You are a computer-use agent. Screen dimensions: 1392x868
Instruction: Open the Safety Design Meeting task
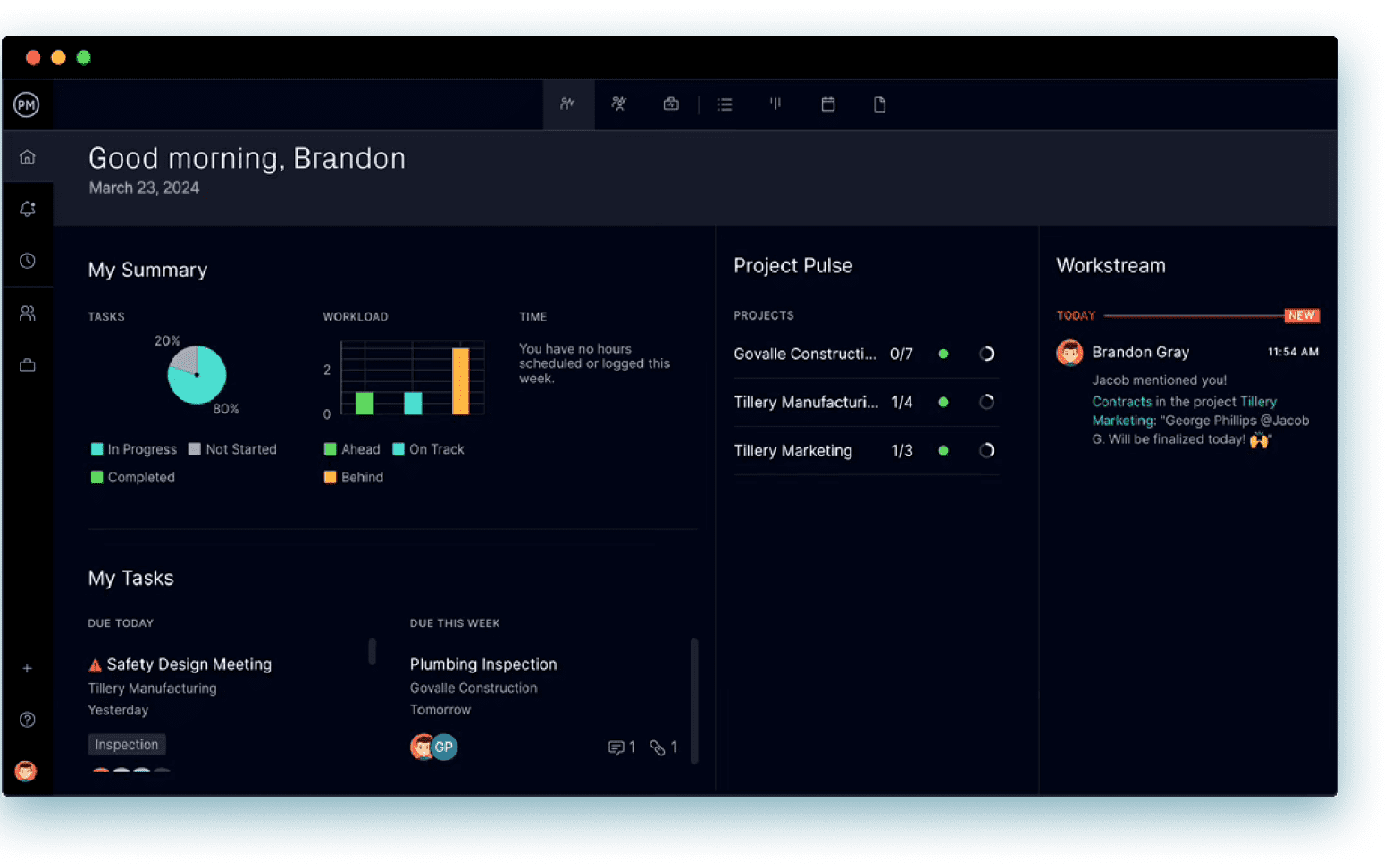[x=189, y=664]
